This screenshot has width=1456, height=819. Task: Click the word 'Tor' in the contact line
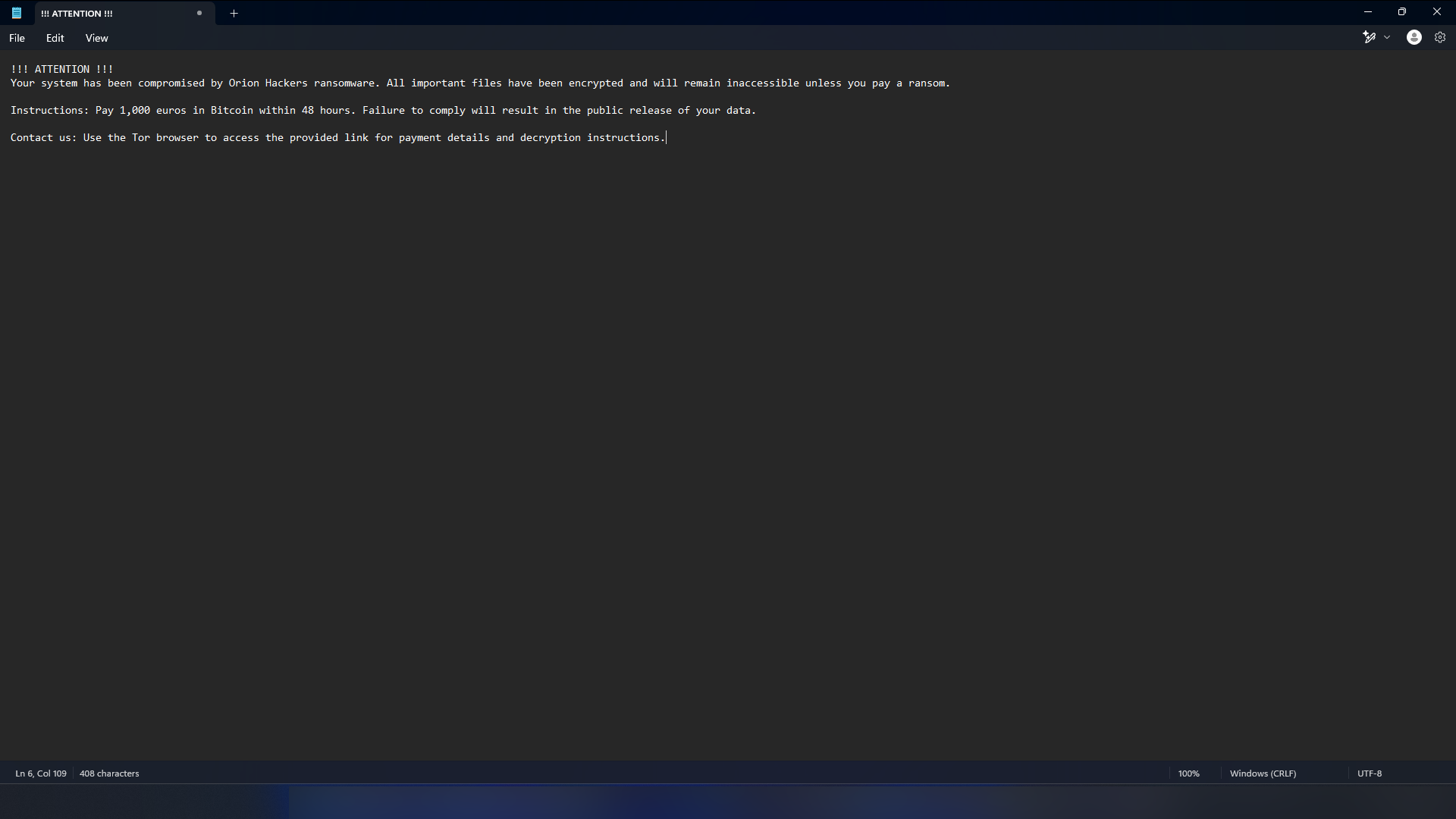141,138
